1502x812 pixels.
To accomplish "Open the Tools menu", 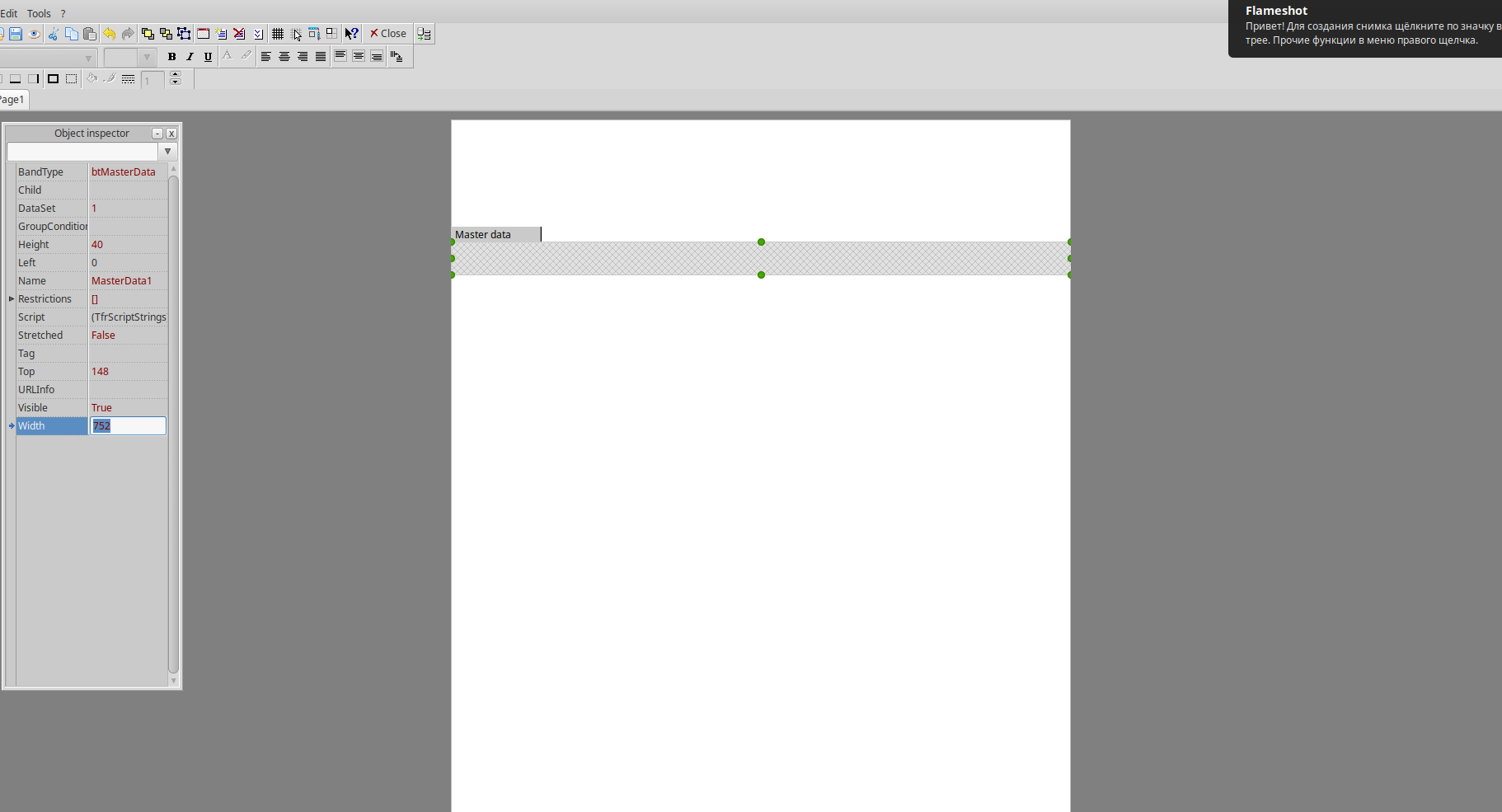I will [39, 13].
